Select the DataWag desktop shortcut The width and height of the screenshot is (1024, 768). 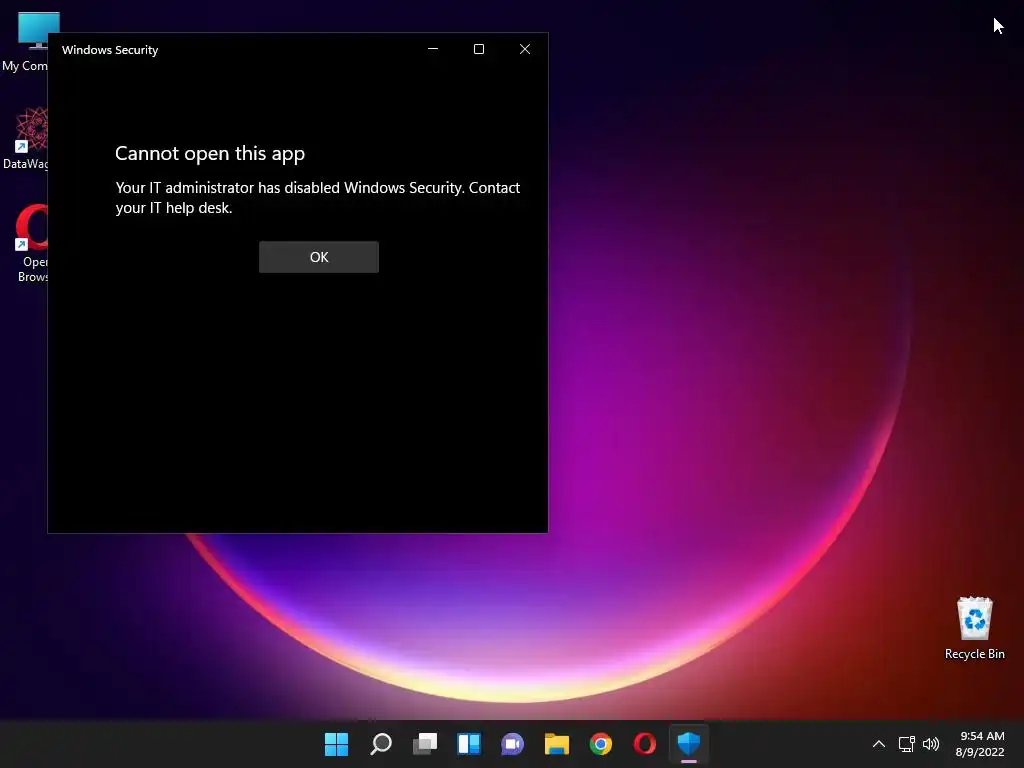(x=26, y=138)
